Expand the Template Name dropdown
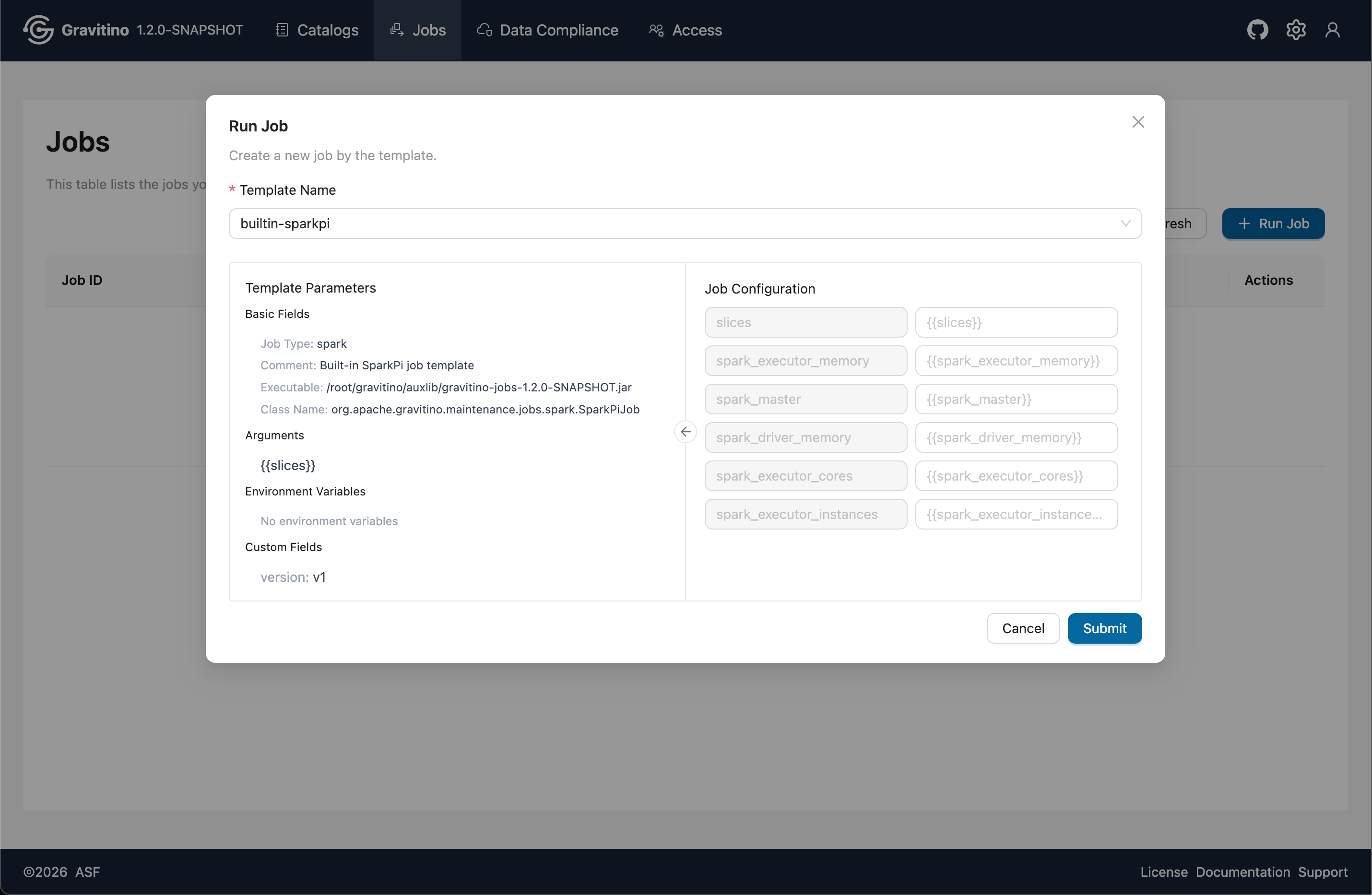1372x895 pixels. 684,224
